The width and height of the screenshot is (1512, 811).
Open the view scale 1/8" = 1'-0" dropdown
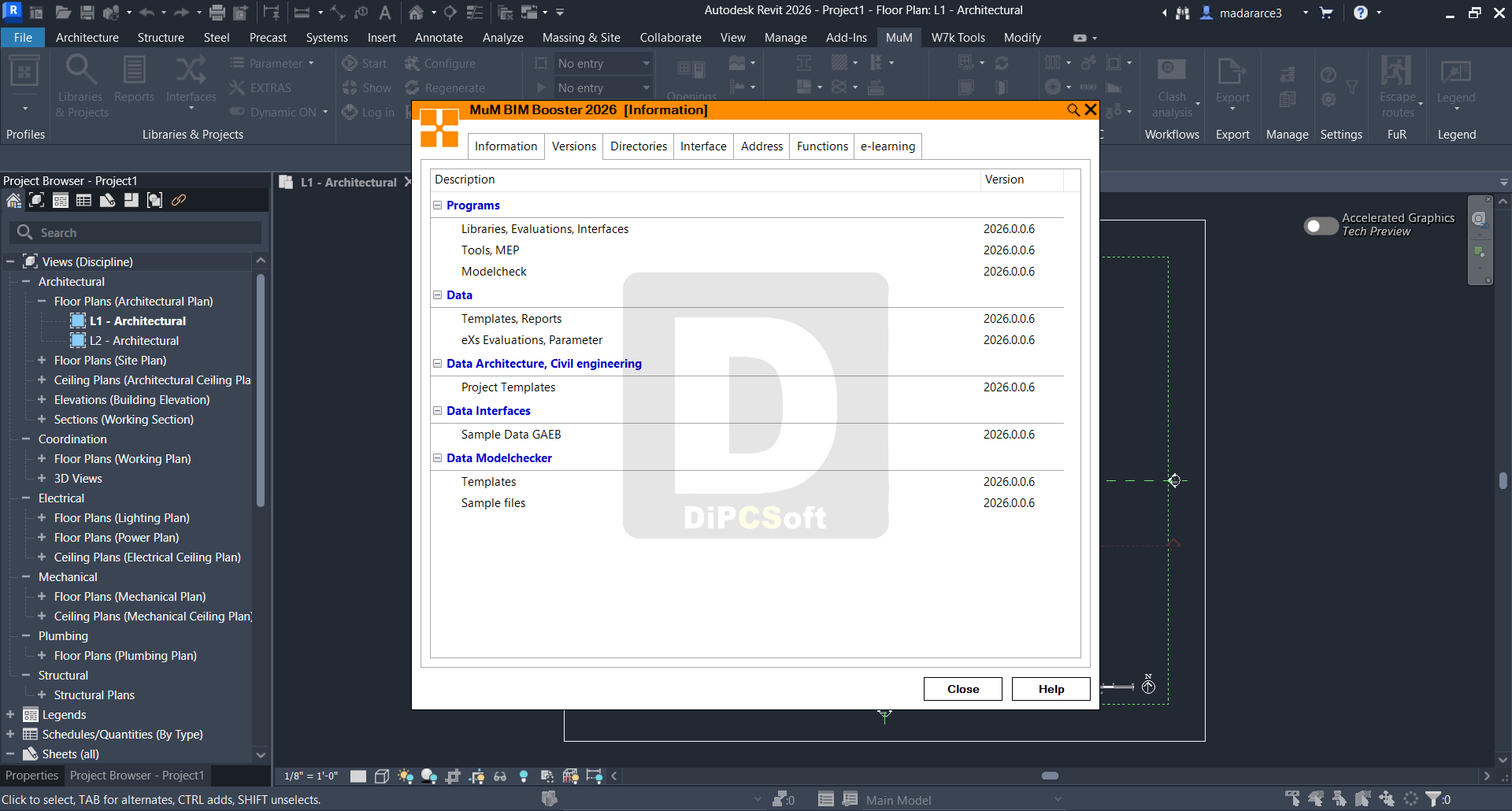[311, 776]
